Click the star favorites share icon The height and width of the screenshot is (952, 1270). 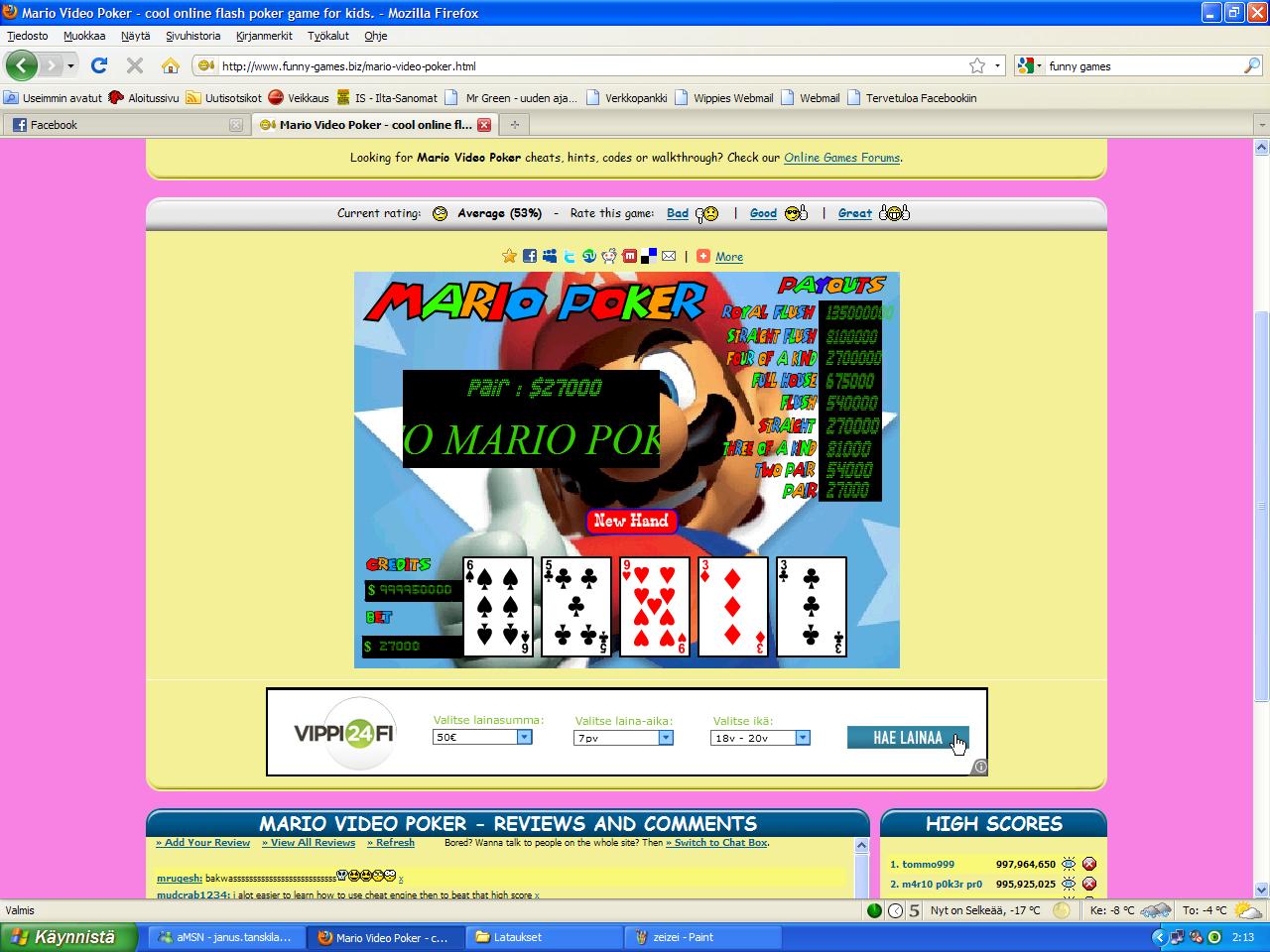pos(509,256)
